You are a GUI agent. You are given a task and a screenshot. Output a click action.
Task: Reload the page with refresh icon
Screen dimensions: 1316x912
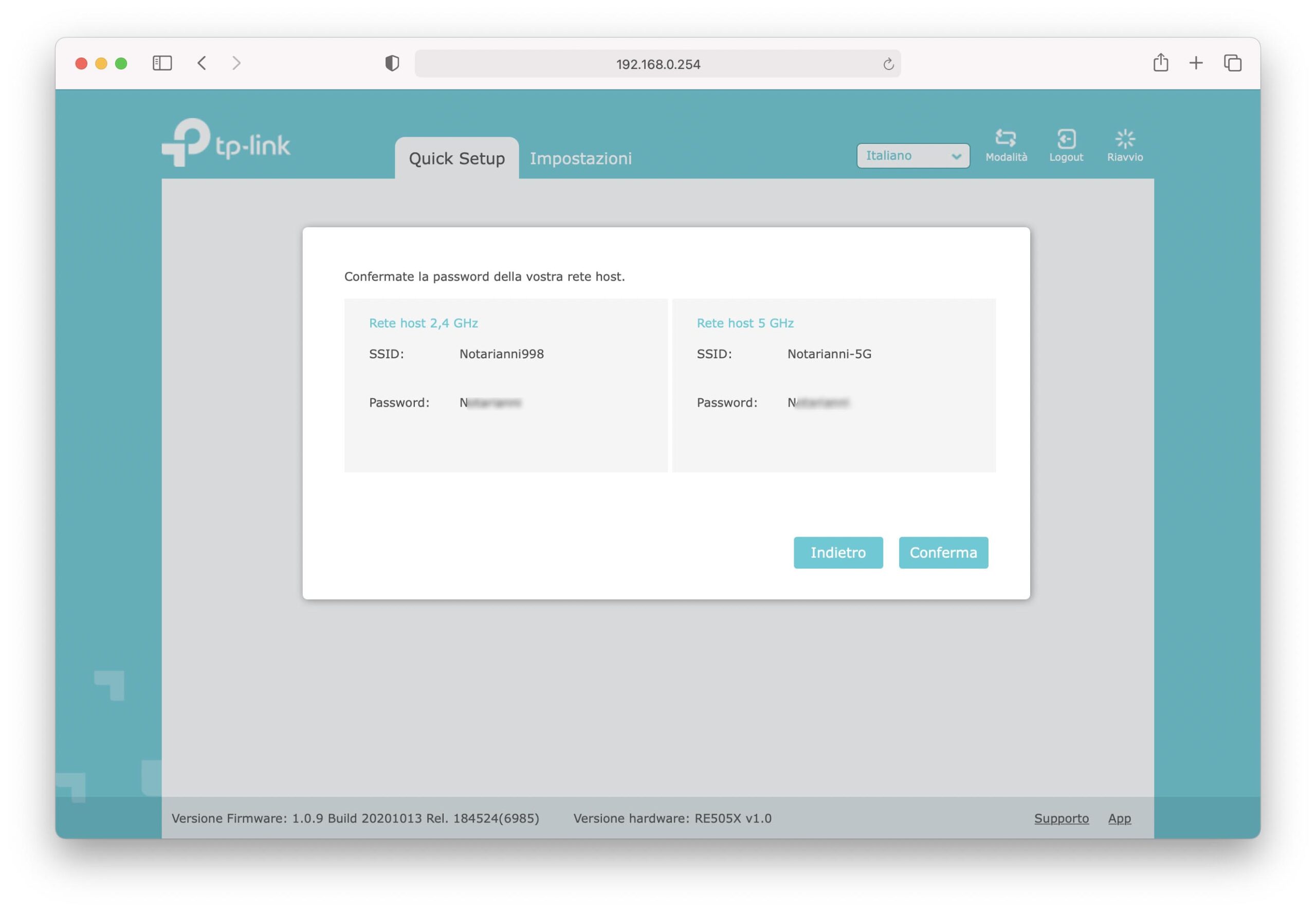click(x=888, y=64)
